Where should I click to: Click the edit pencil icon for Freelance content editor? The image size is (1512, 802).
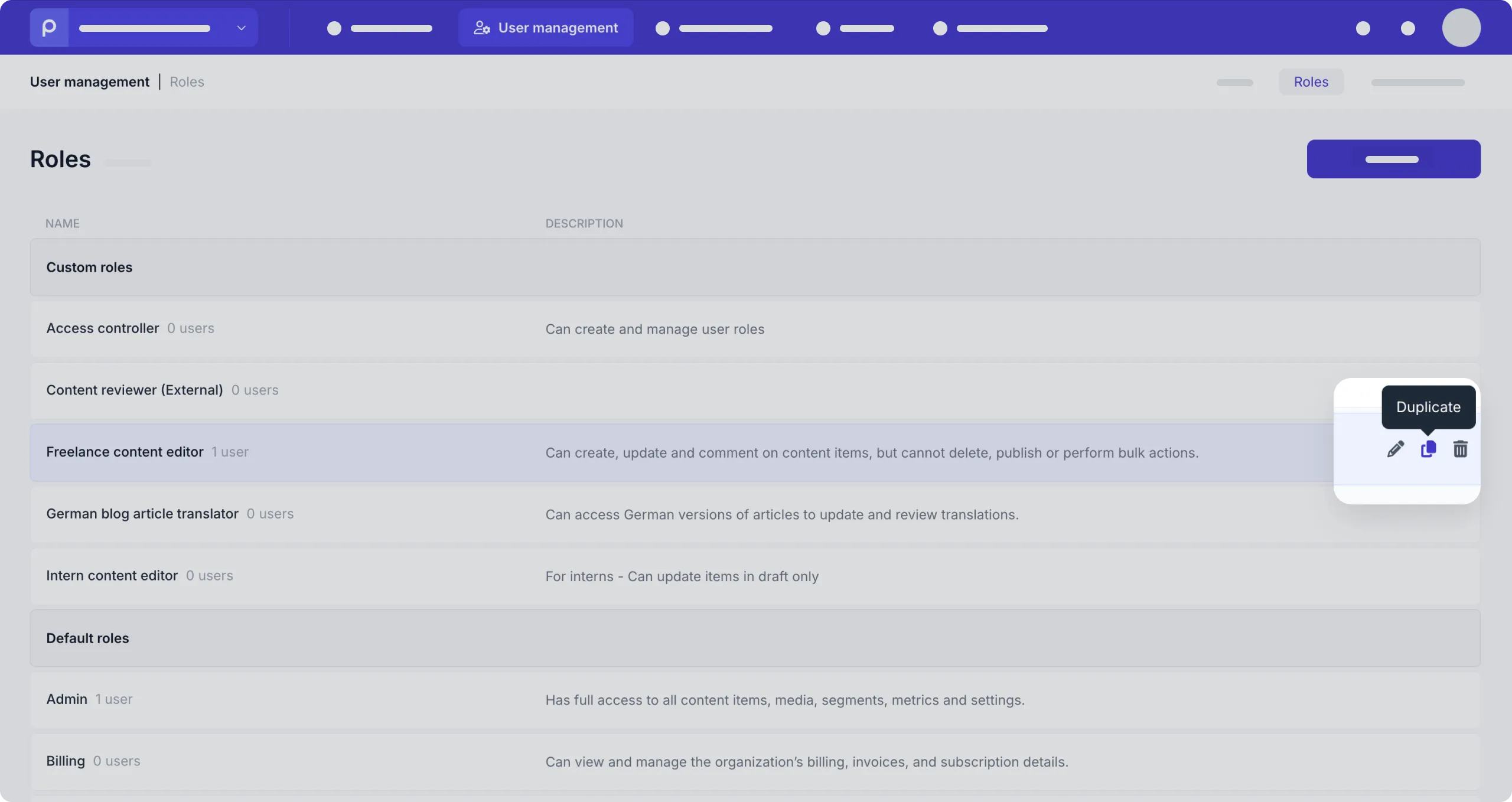1395,449
